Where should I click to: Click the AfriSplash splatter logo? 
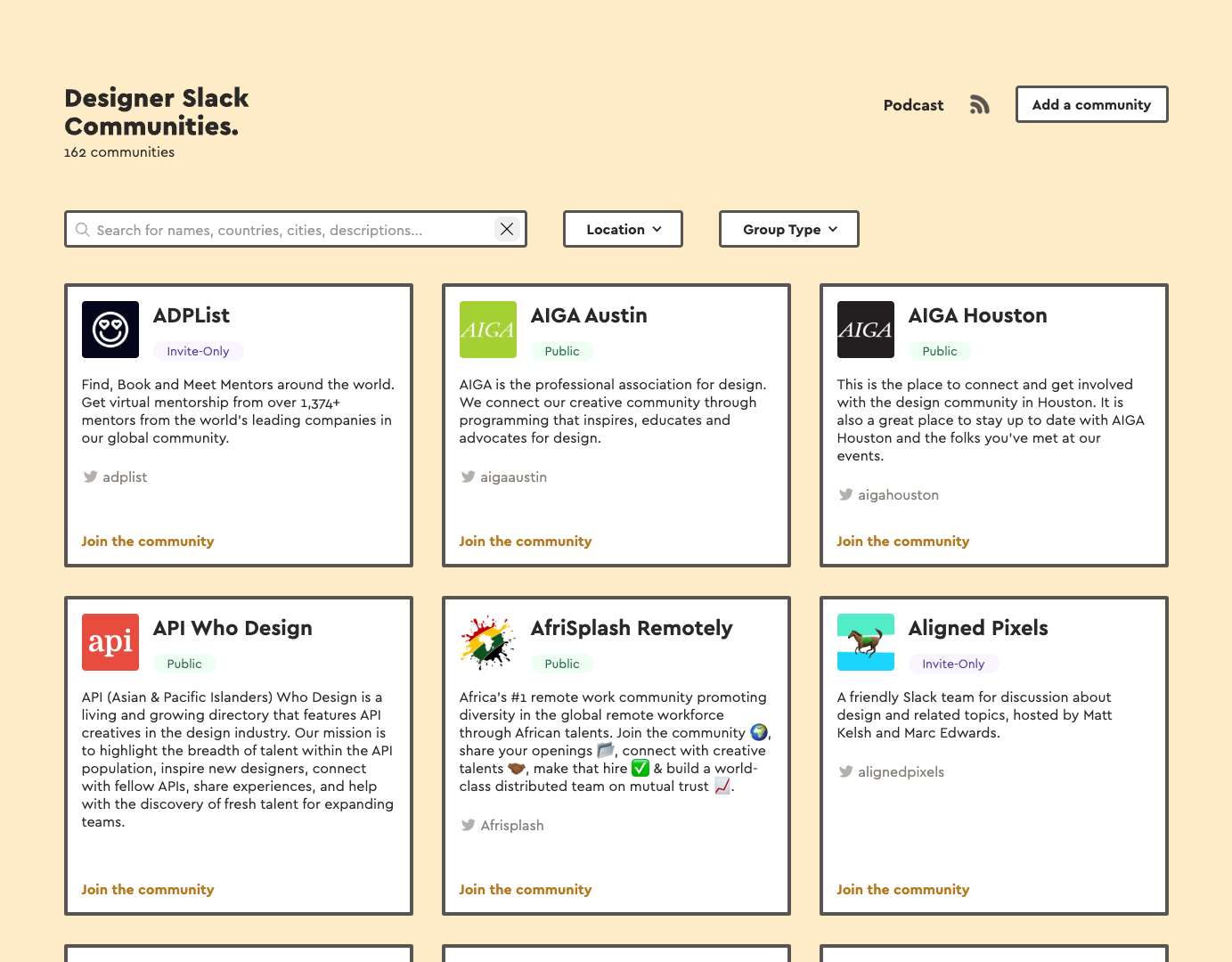[x=487, y=642]
